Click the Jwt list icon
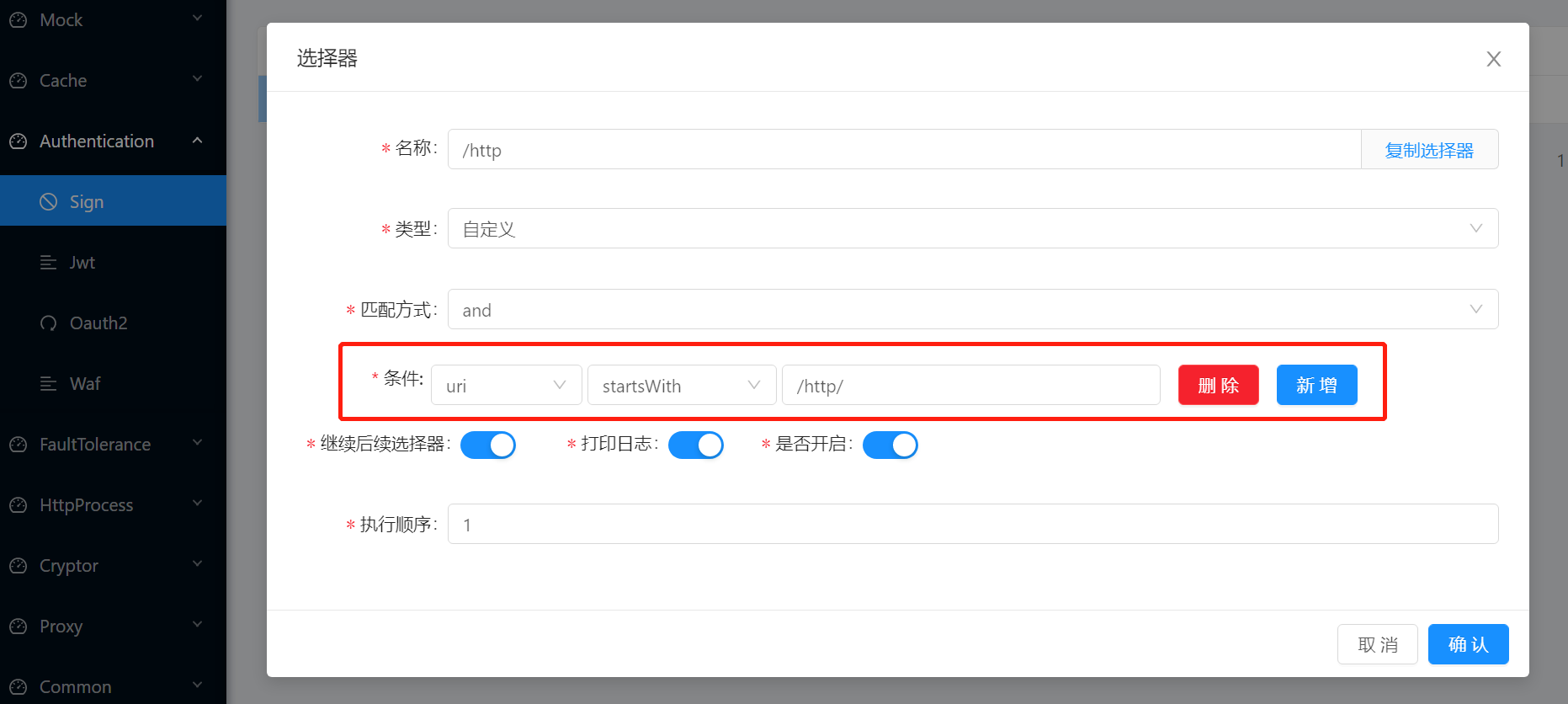This screenshot has width=1568, height=704. coord(49,263)
